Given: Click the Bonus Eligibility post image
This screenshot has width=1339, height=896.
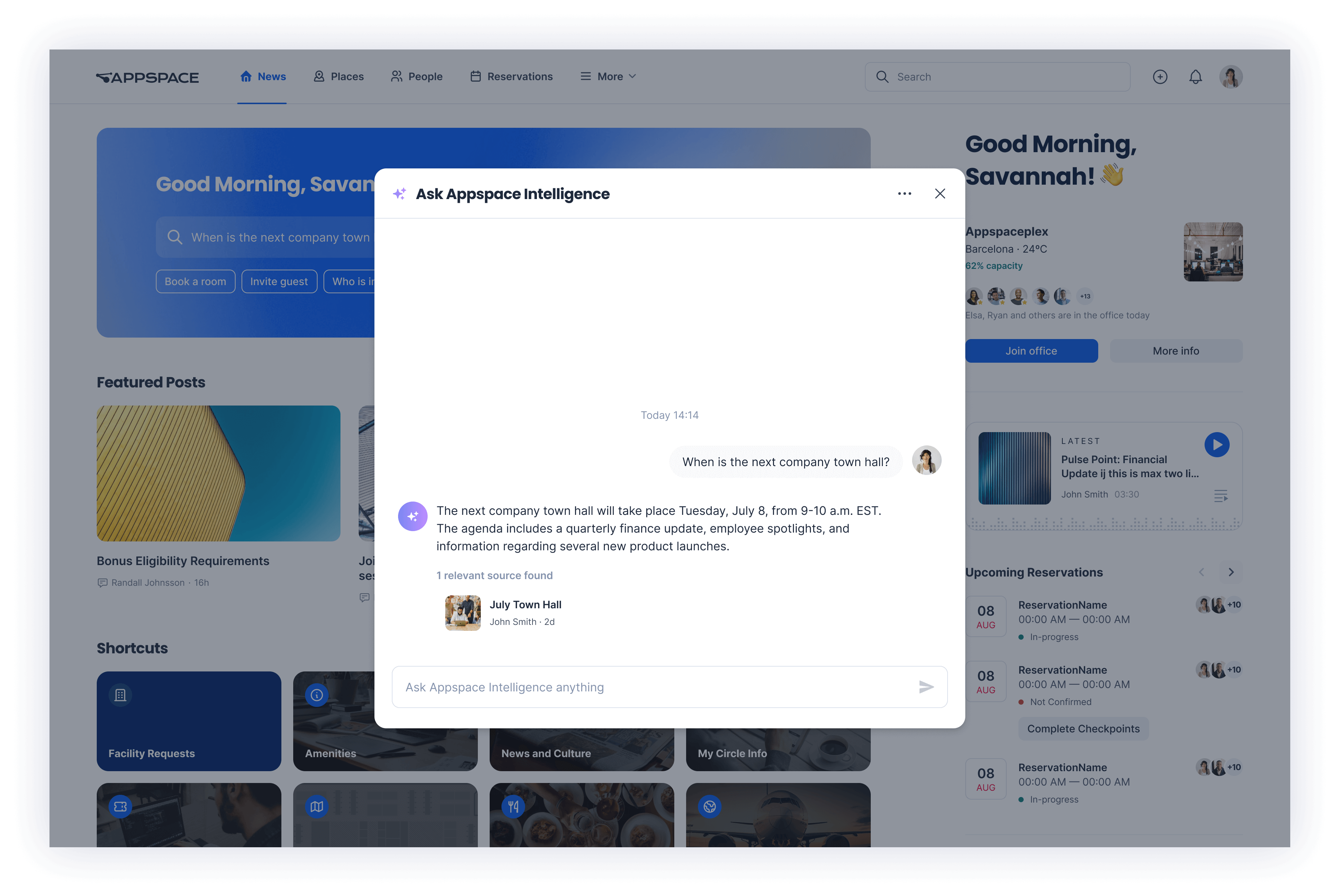Looking at the screenshot, I should click(x=218, y=473).
